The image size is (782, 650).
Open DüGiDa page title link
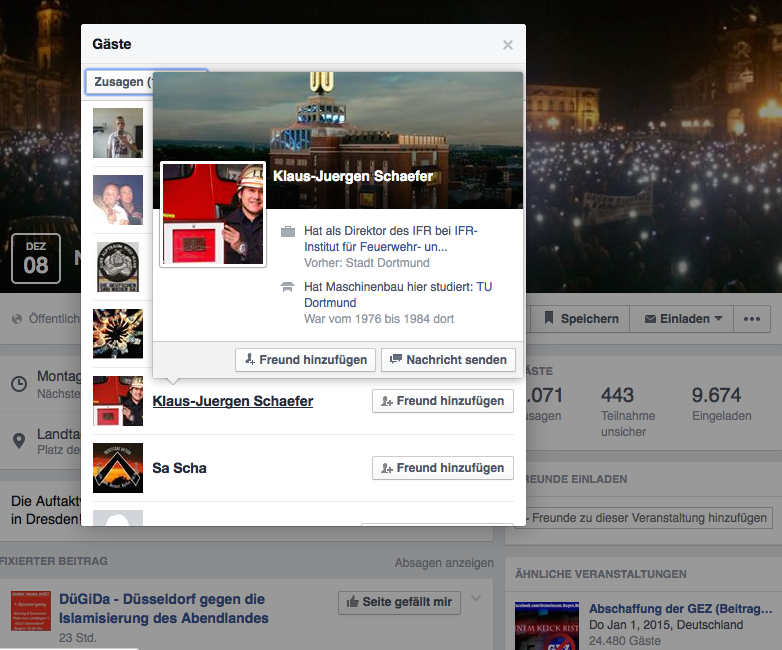click(x=164, y=609)
